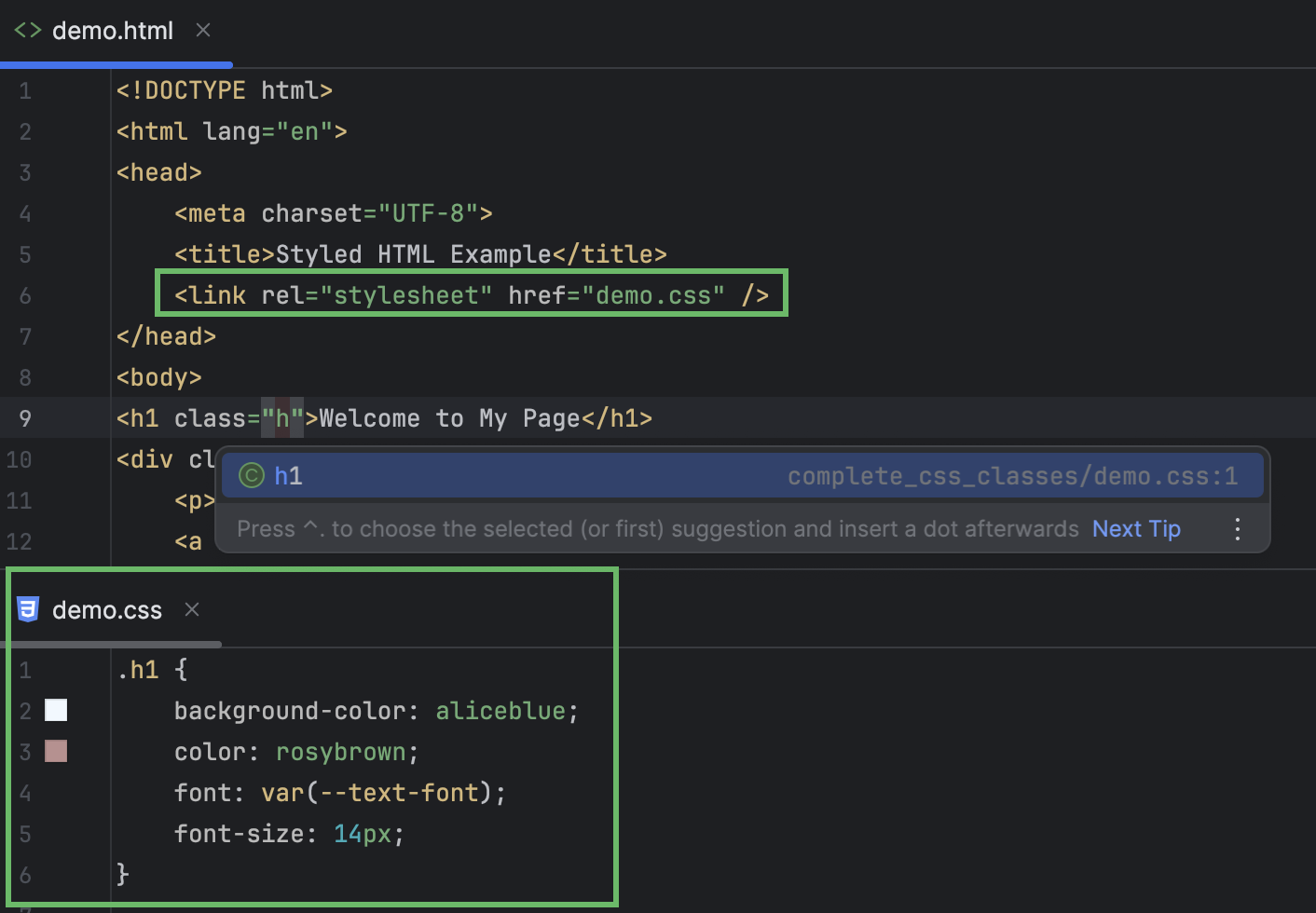The image size is (1316, 913).
Task: Open the Next Tip link
Action: coord(1136,529)
